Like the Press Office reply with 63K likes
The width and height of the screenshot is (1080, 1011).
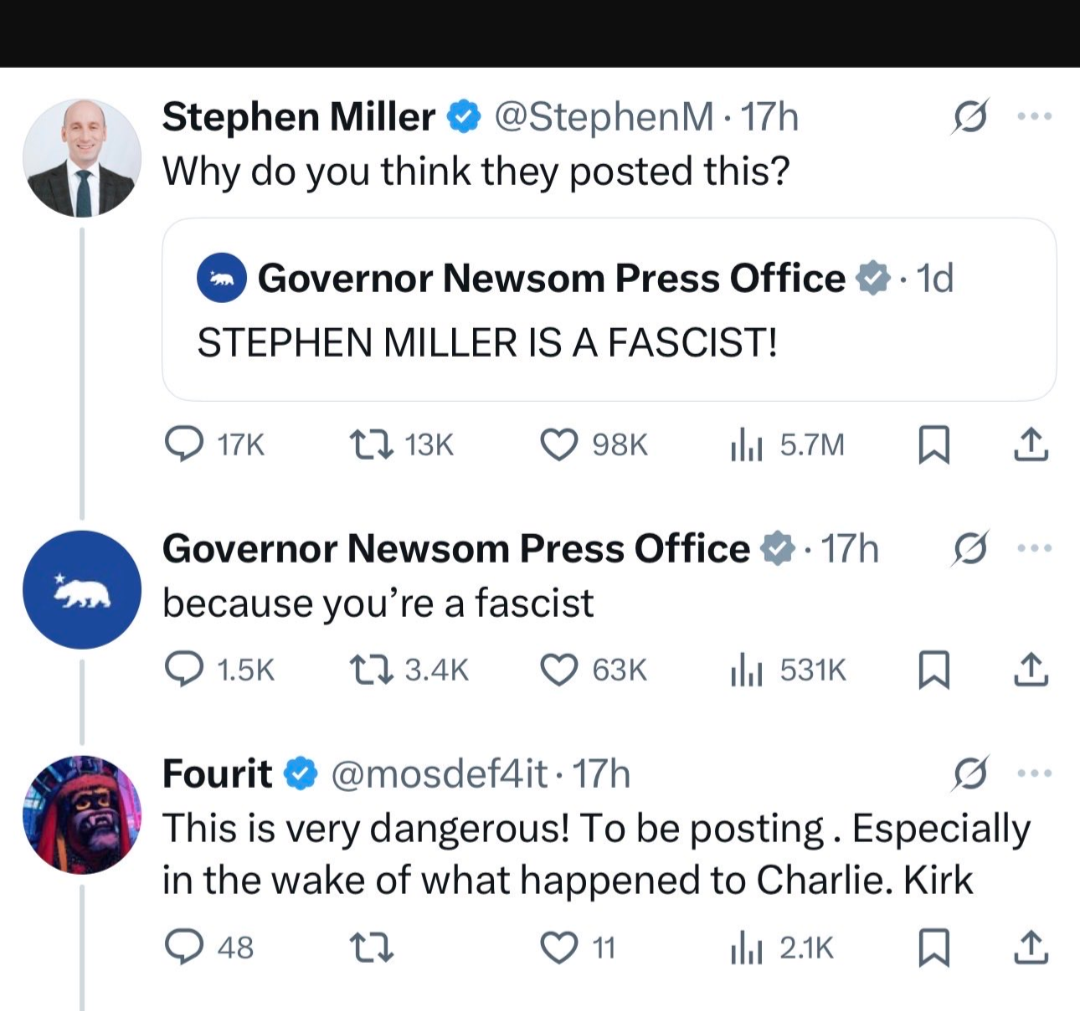[x=560, y=670]
